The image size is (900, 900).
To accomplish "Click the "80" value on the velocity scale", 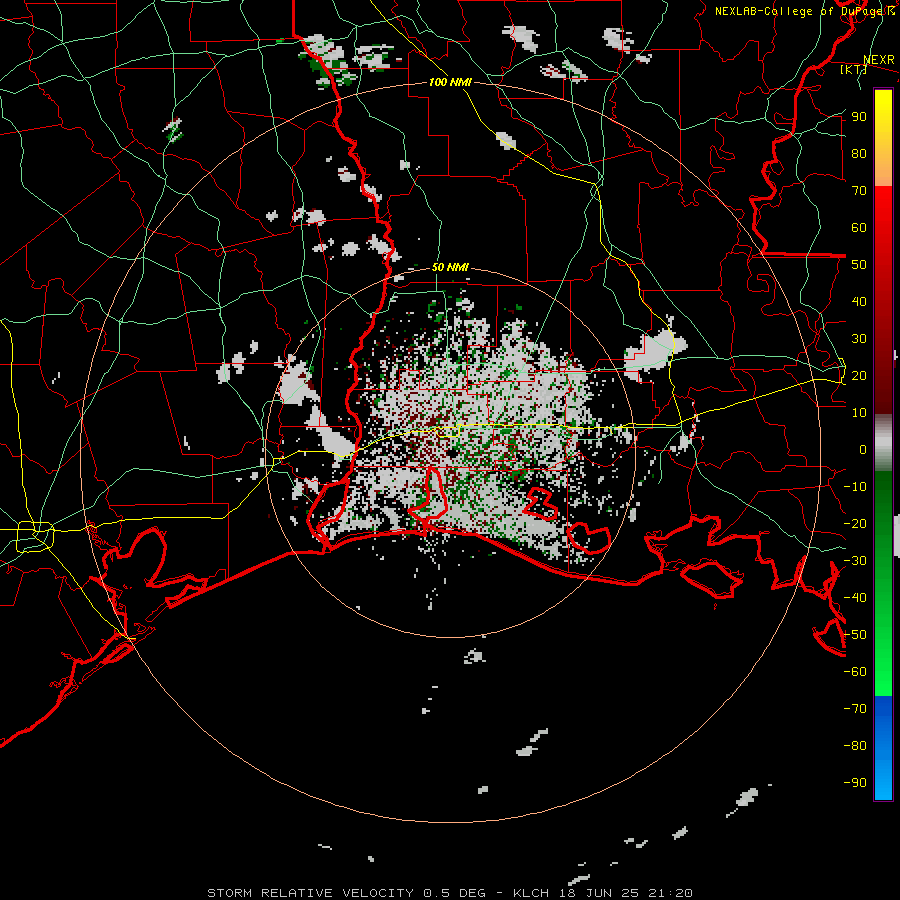I will pyautogui.click(x=859, y=153).
